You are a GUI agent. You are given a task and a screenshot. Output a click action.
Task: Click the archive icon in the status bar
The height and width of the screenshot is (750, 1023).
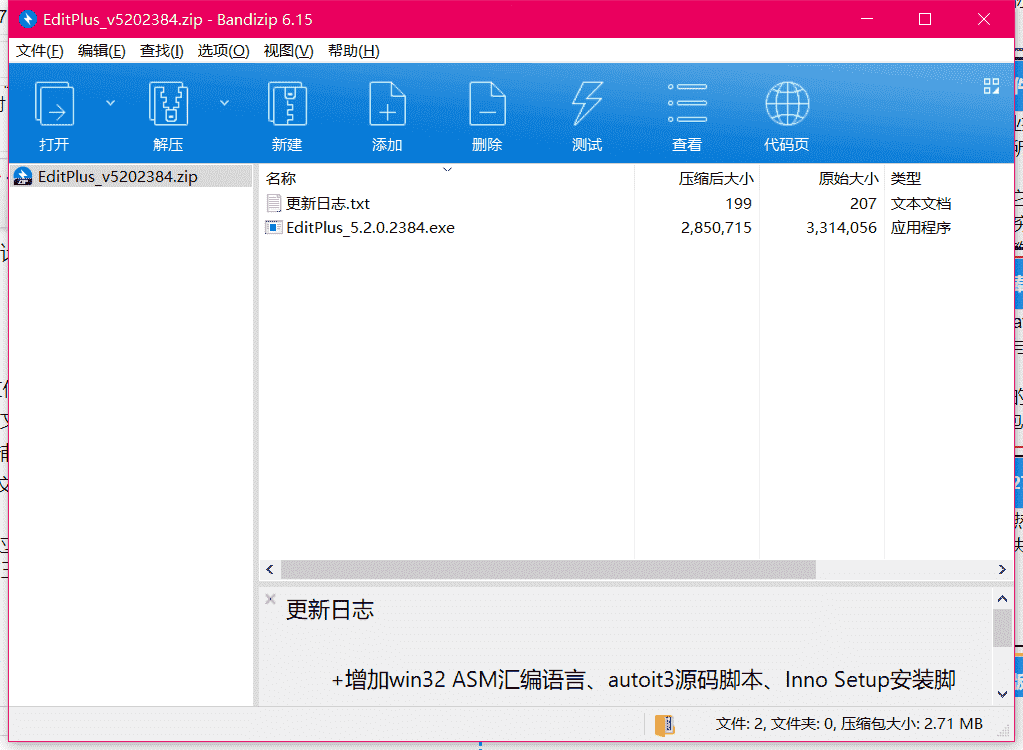664,725
